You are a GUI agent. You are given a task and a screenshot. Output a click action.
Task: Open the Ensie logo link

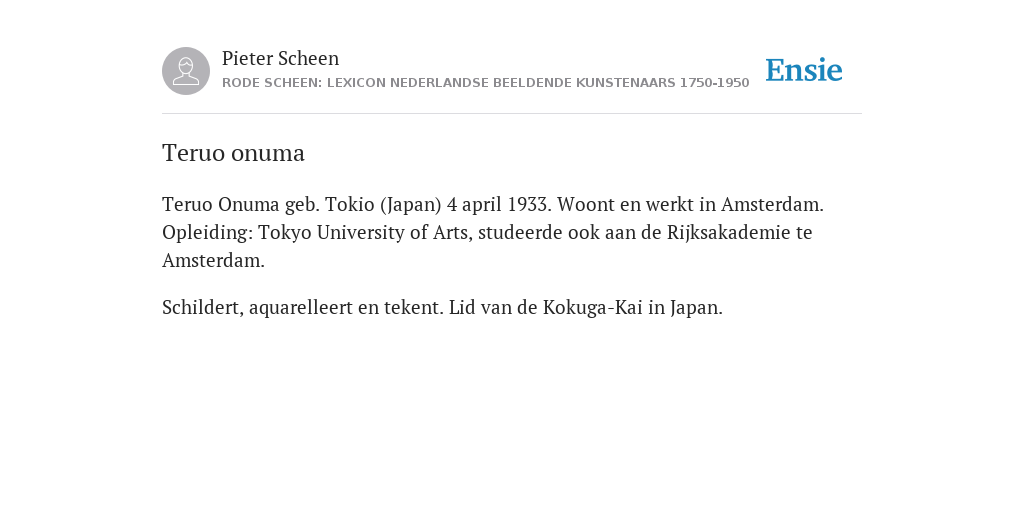(804, 70)
